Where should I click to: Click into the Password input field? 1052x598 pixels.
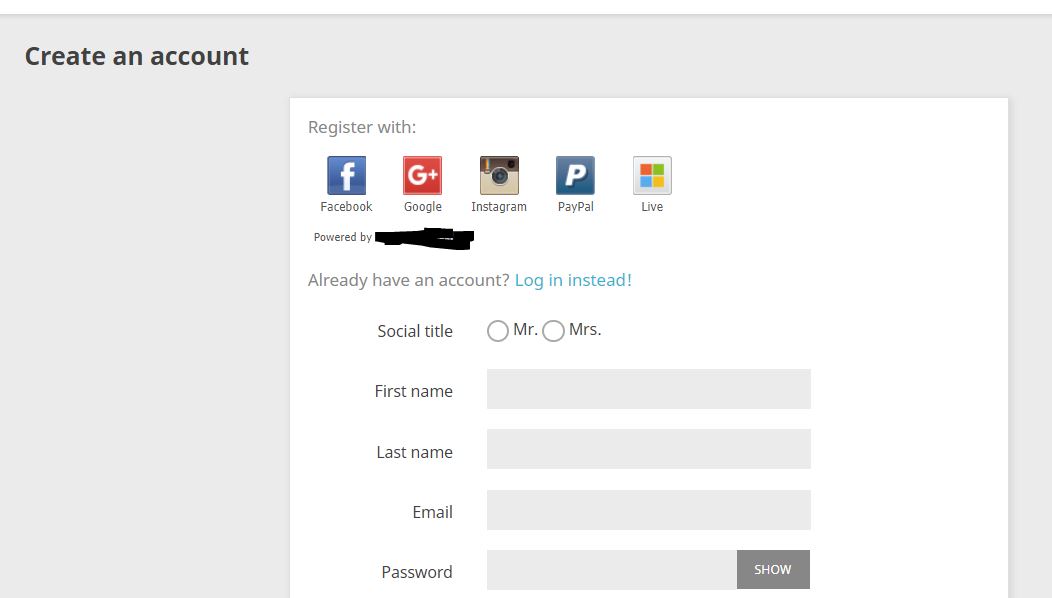coord(611,570)
